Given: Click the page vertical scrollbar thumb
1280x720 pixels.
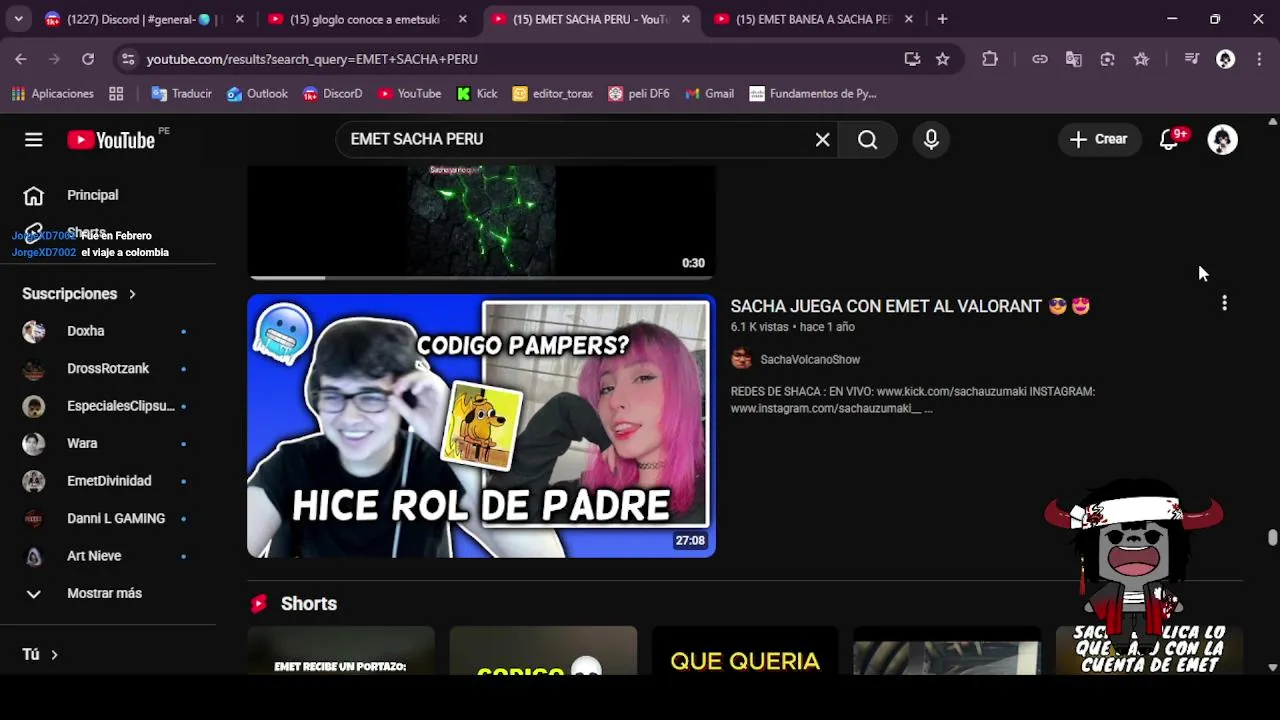Looking at the screenshot, I should click(1272, 537).
